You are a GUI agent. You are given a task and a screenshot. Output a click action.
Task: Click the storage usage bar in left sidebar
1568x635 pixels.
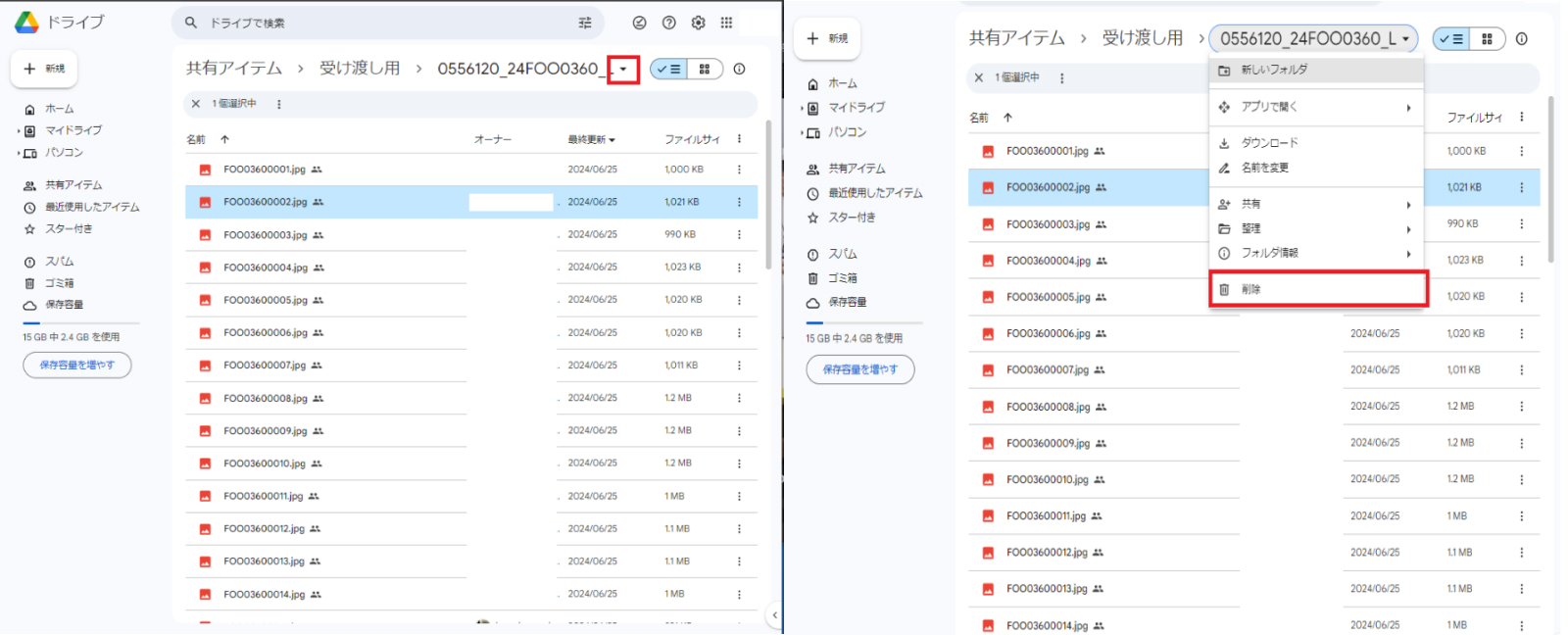pos(81,322)
